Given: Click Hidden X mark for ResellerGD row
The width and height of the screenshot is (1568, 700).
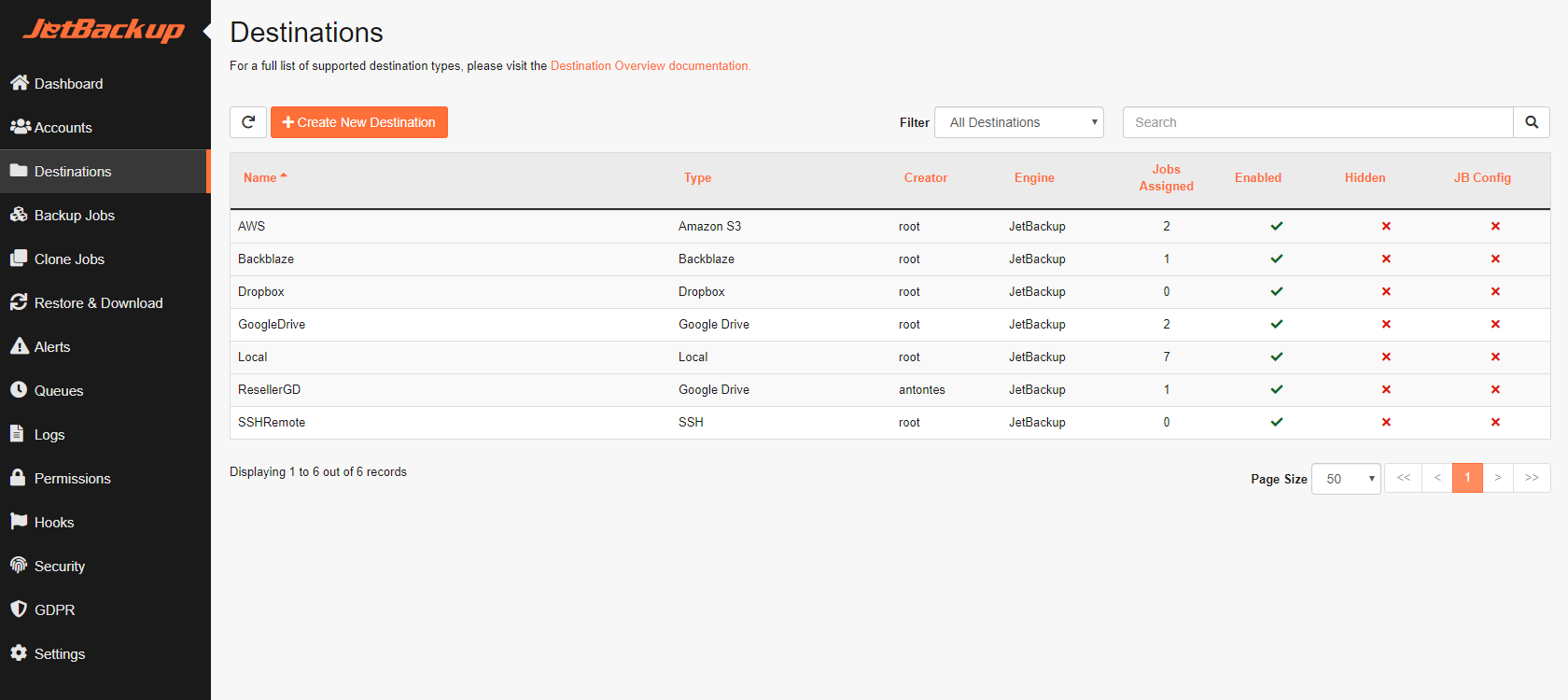Looking at the screenshot, I should point(1386,389).
